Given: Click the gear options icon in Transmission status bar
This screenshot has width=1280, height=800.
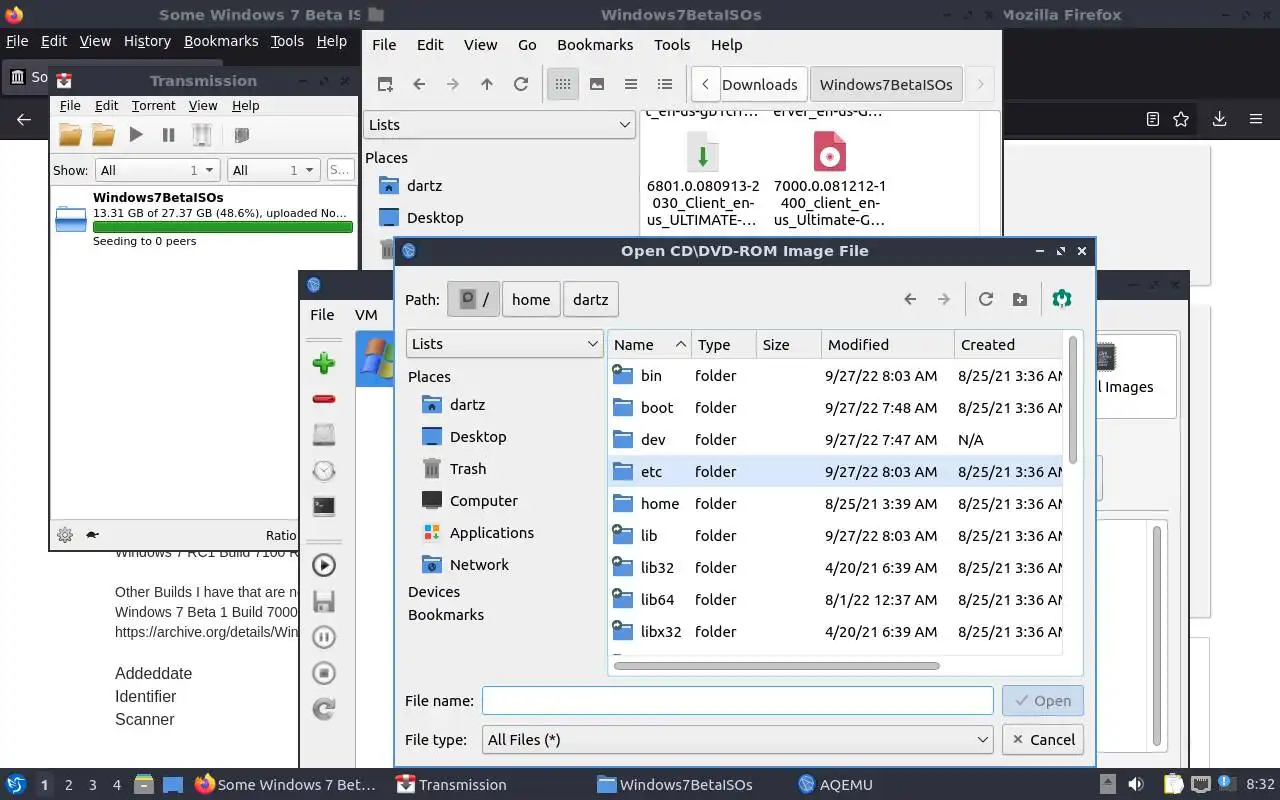Looking at the screenshot, I should (65, 535).
